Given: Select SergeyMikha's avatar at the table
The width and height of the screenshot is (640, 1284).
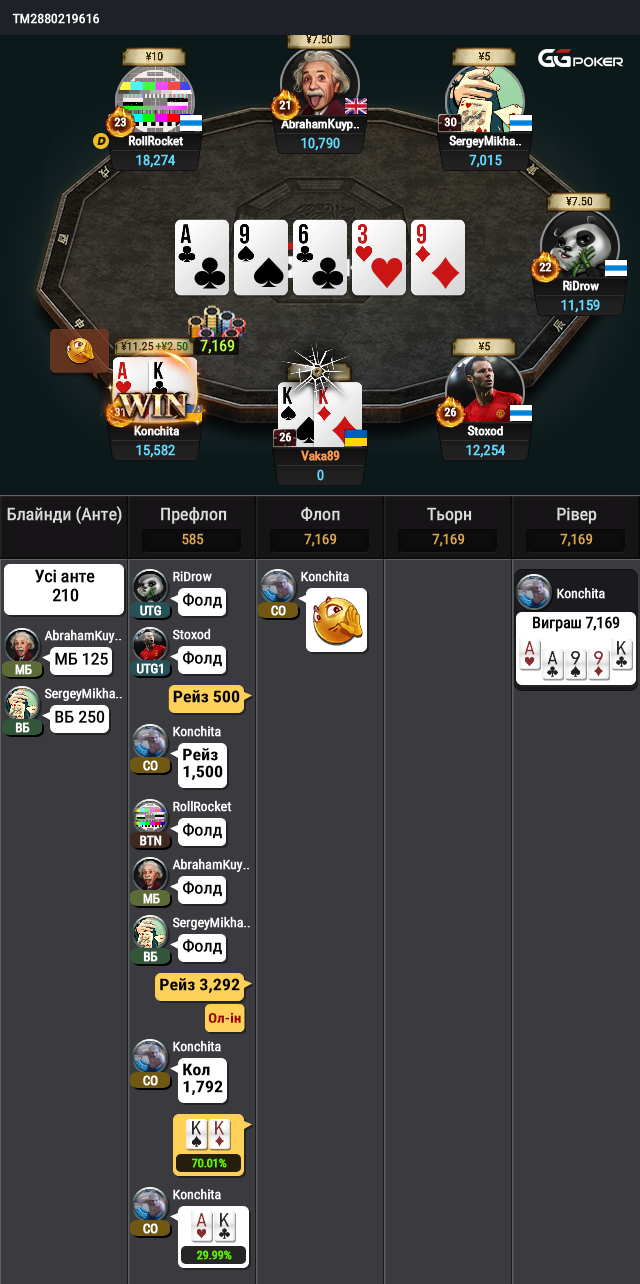Looking at the screenshot, I should [484, 97].
